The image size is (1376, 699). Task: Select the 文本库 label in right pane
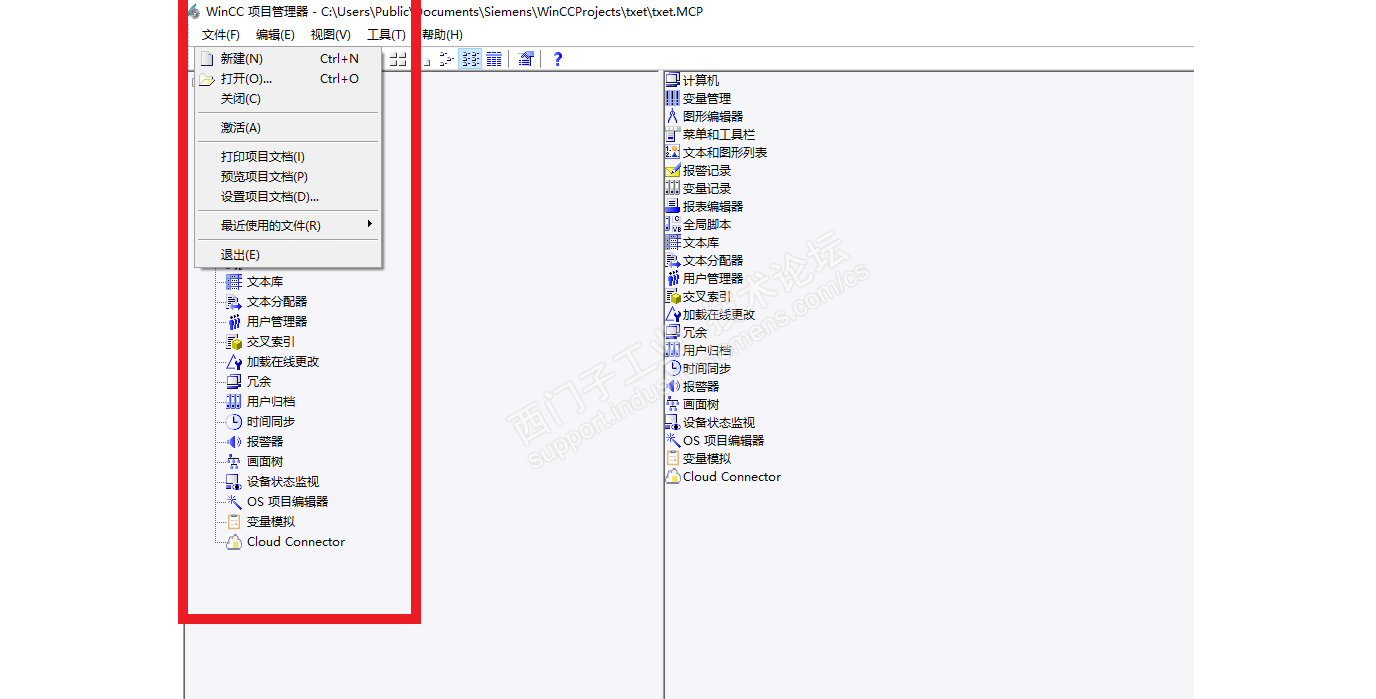pos(701,243)
